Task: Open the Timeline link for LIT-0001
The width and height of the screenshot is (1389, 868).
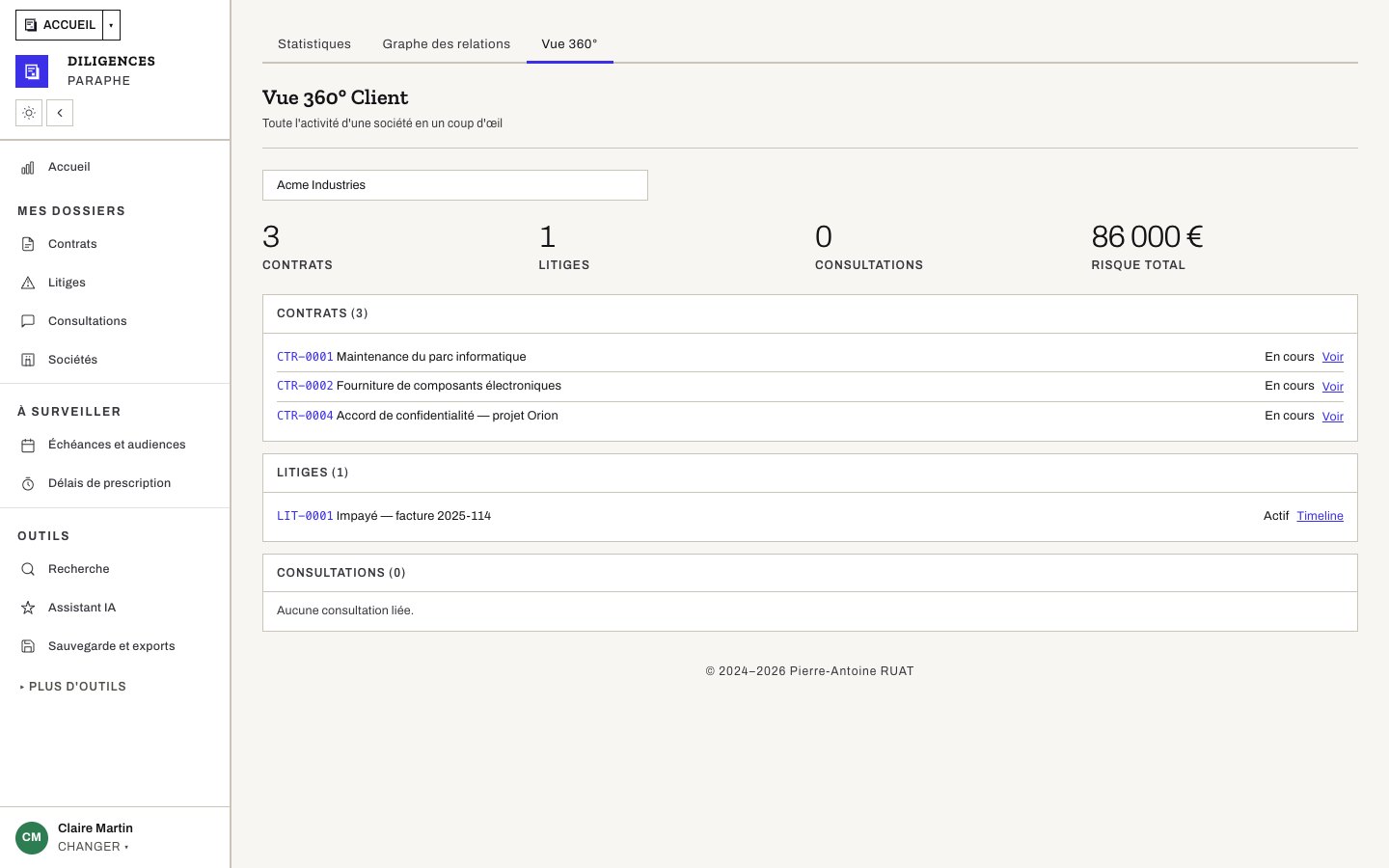Action: point(1320,516)
